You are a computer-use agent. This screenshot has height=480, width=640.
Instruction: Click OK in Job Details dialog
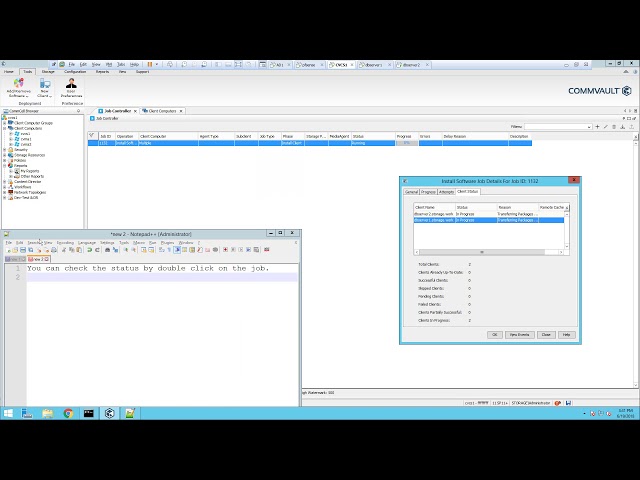(x=495, y=335)
